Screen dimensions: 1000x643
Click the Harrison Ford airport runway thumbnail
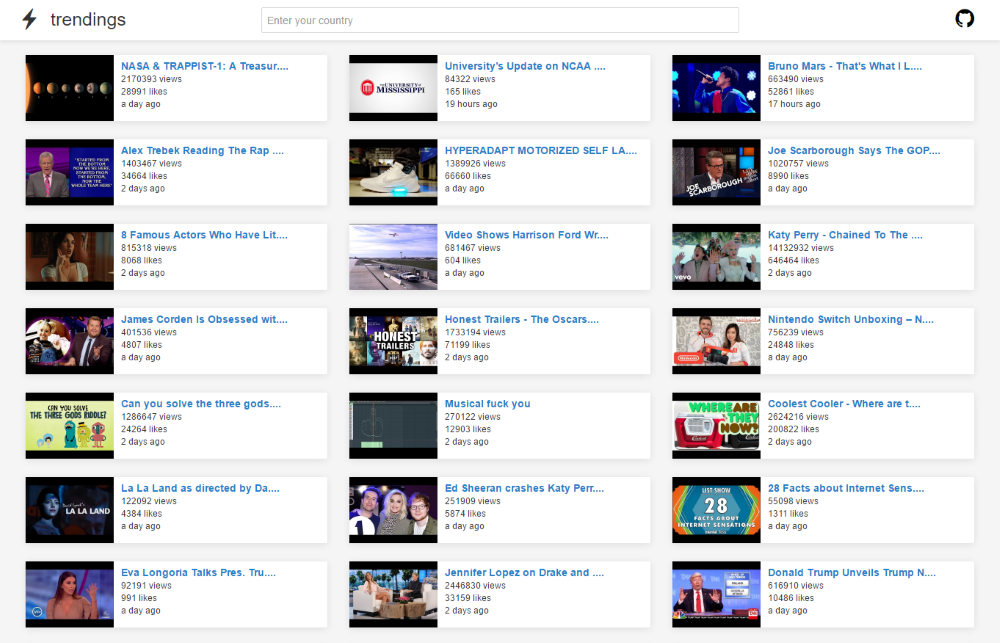tap(393, 257)
